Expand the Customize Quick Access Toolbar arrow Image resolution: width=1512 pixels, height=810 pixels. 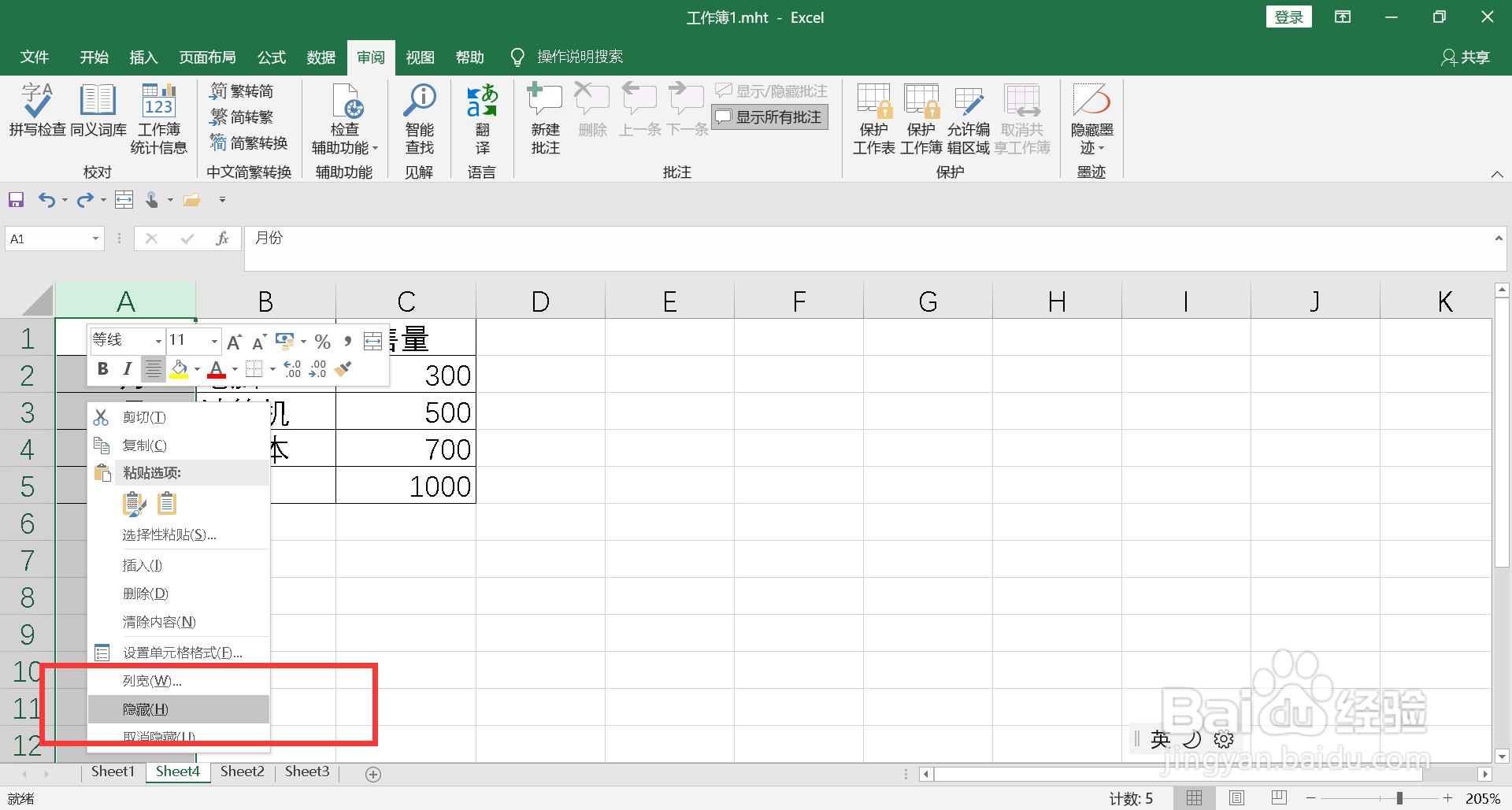click(x=222, y=200)
